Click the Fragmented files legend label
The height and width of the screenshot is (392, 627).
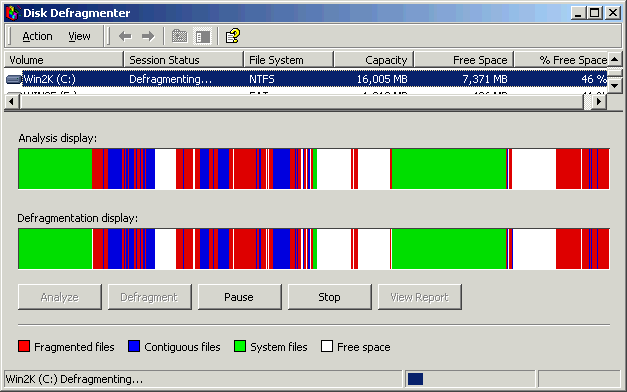click(x=74, y=347)
